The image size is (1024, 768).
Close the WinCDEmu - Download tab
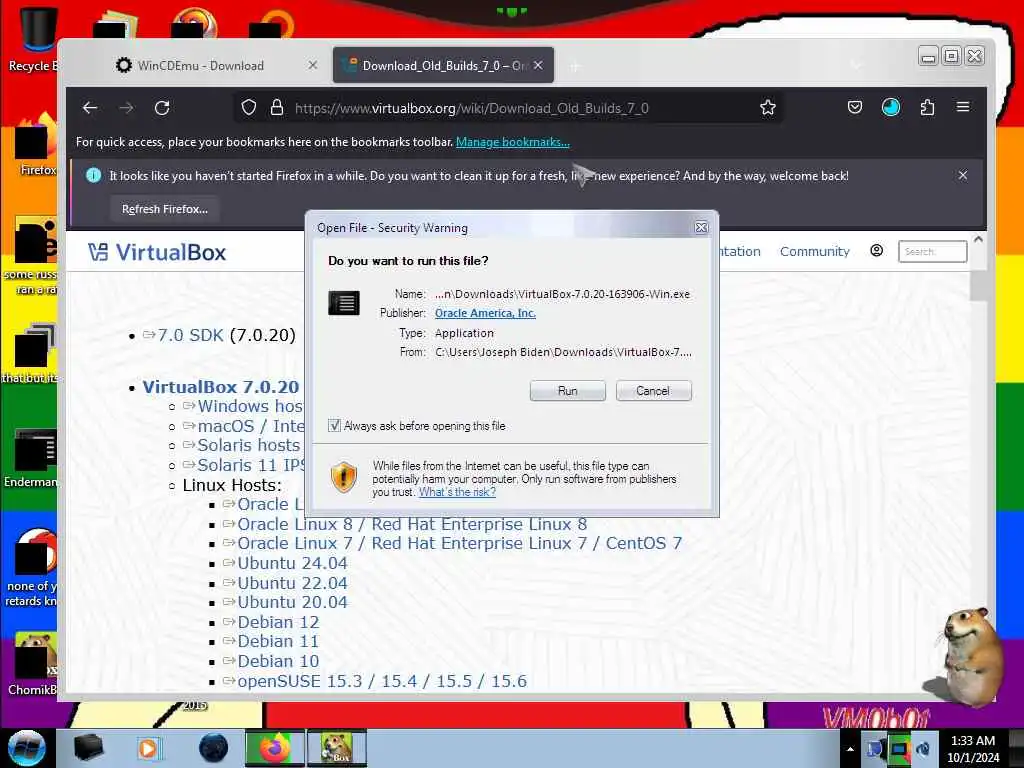[x=313, y=65]
